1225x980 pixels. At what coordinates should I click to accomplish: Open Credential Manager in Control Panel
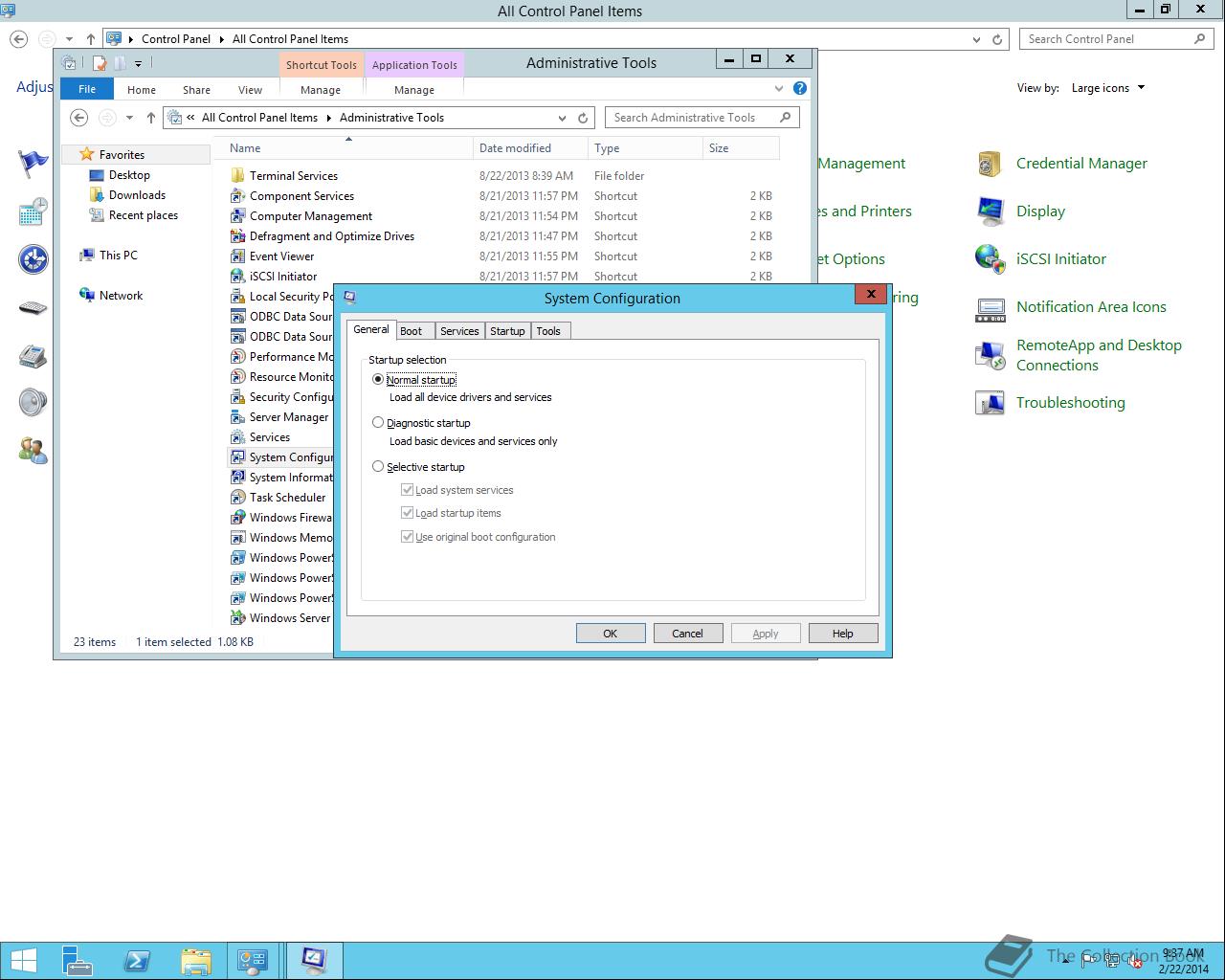coord(990,164)
